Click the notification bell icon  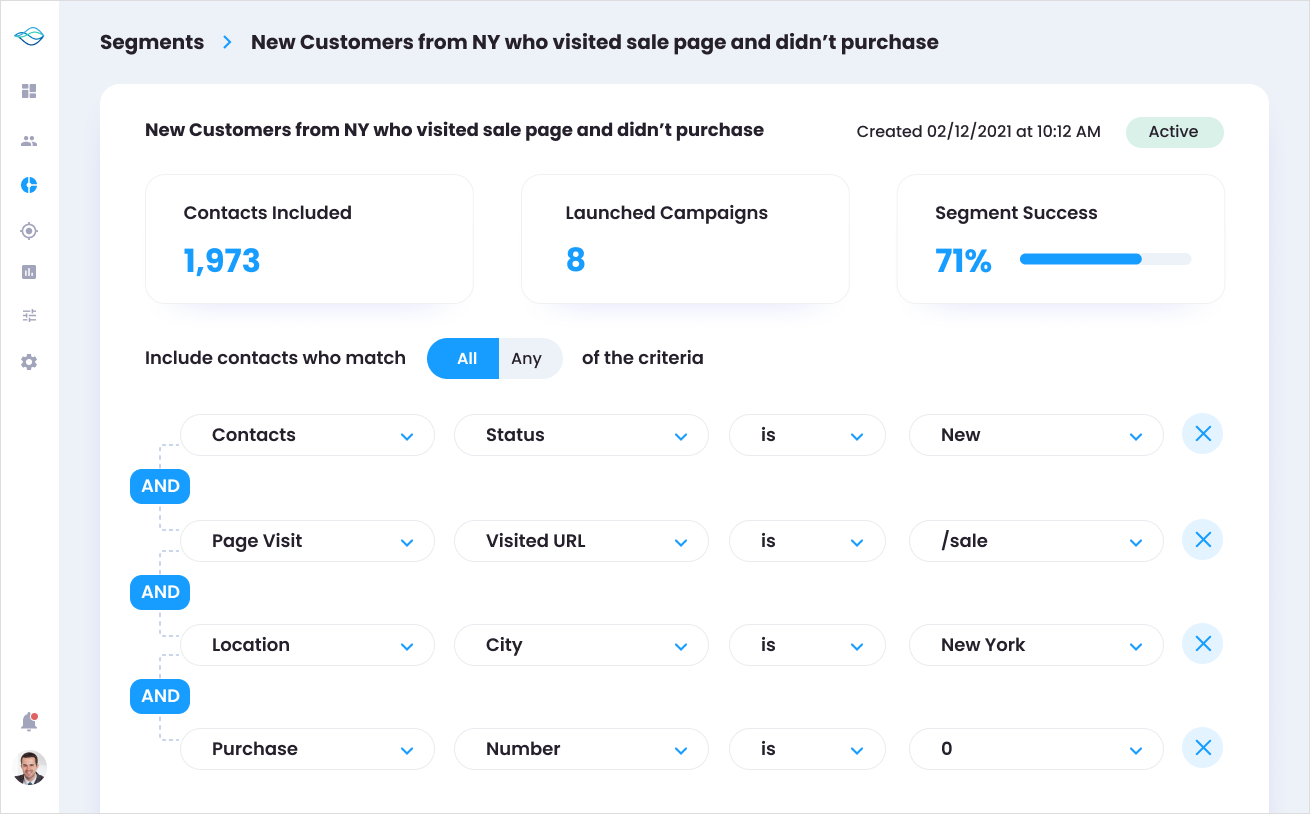pyautogui.click(x=29, y=722)
